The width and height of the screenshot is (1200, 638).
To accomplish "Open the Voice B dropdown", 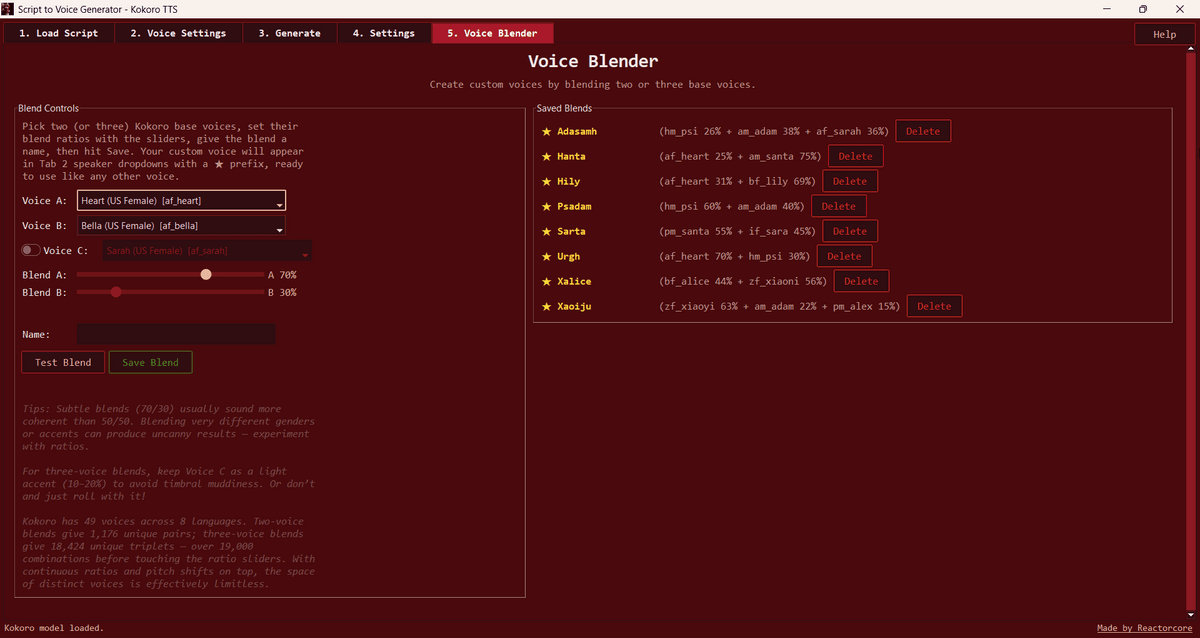I will tap(181, 226).
